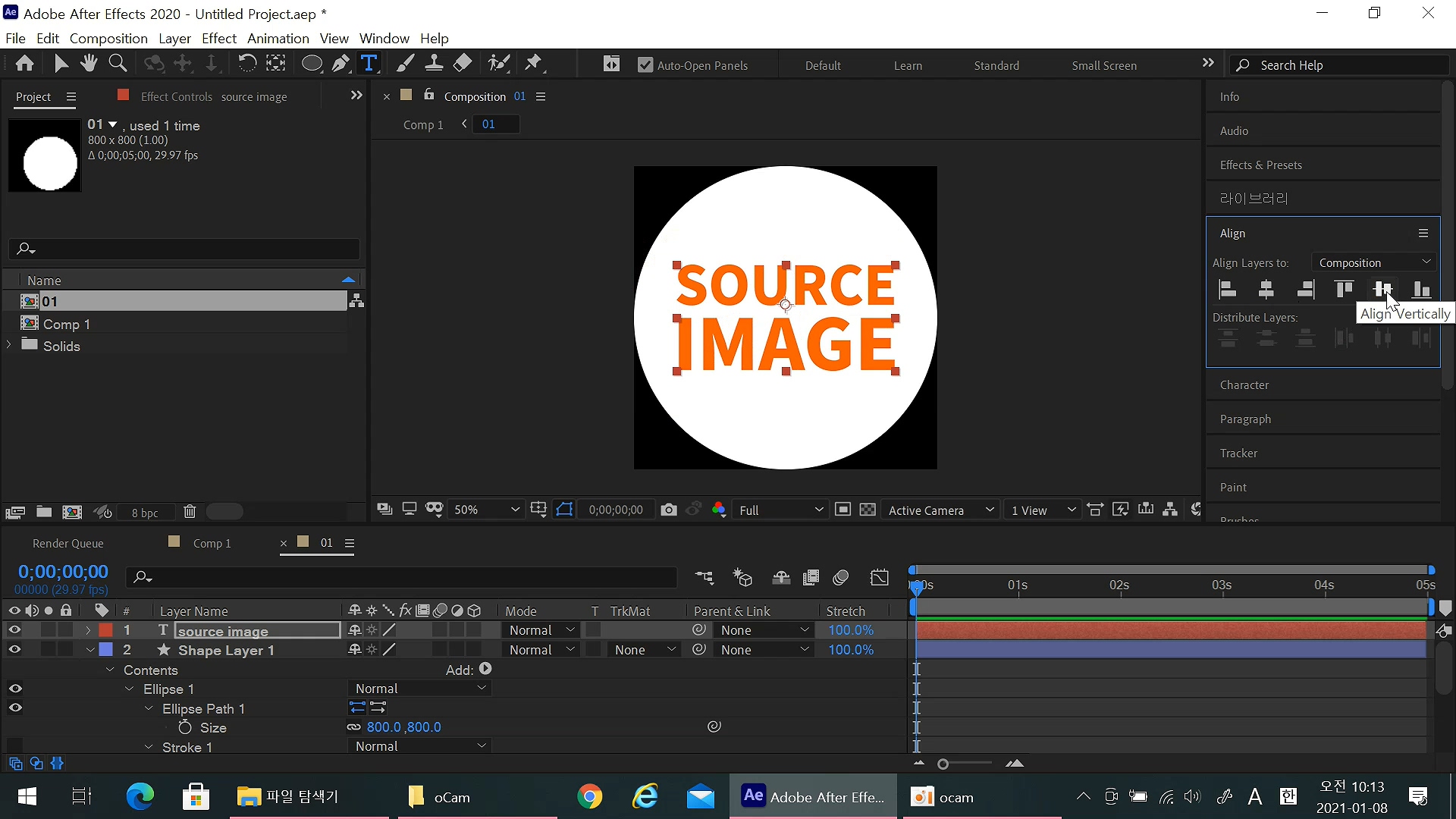Open the Animation menu
Viewport: 1456px width, 819px height.
[x=278, y=38]
